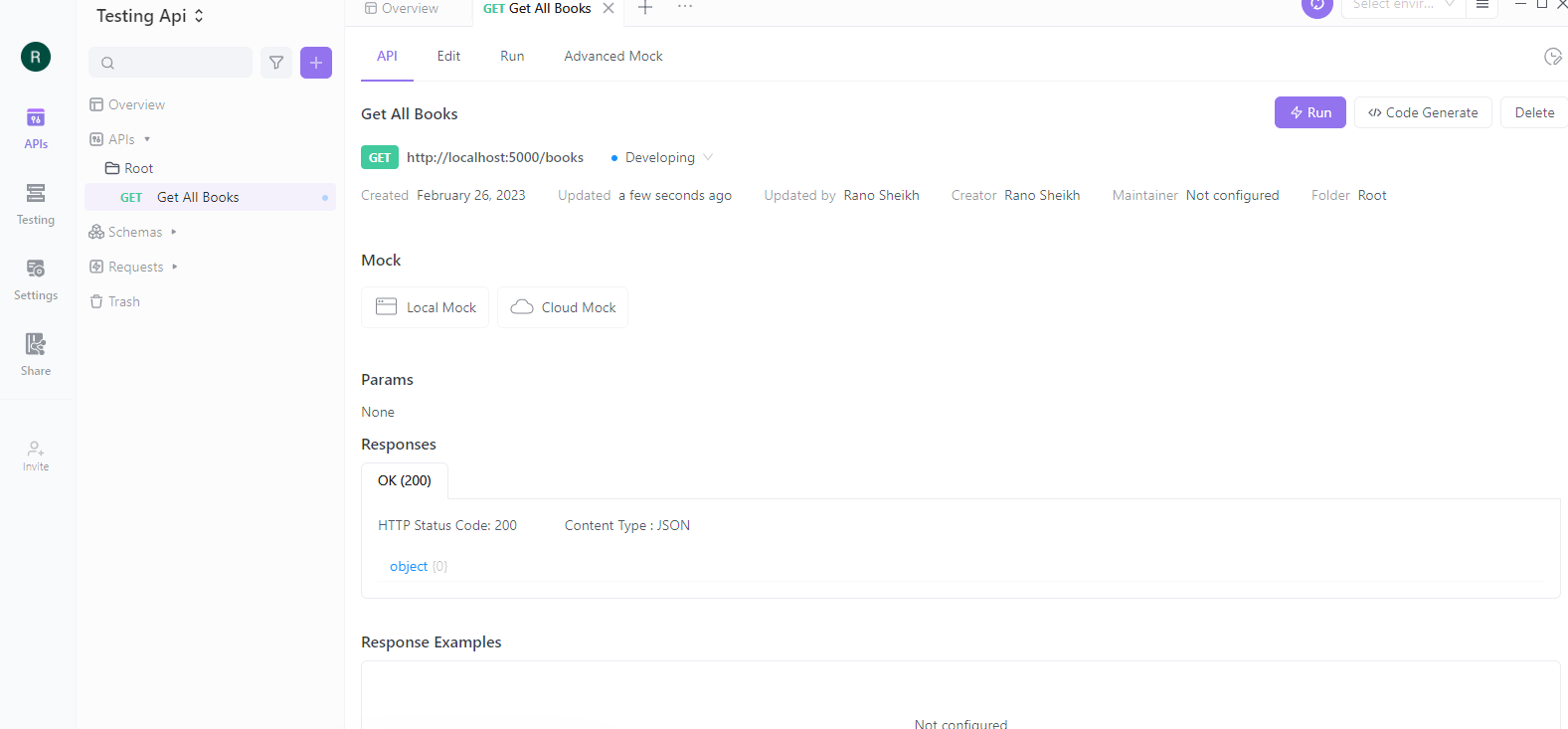Open the Settings sidebar icon
1568x729 pixels.
36,279
